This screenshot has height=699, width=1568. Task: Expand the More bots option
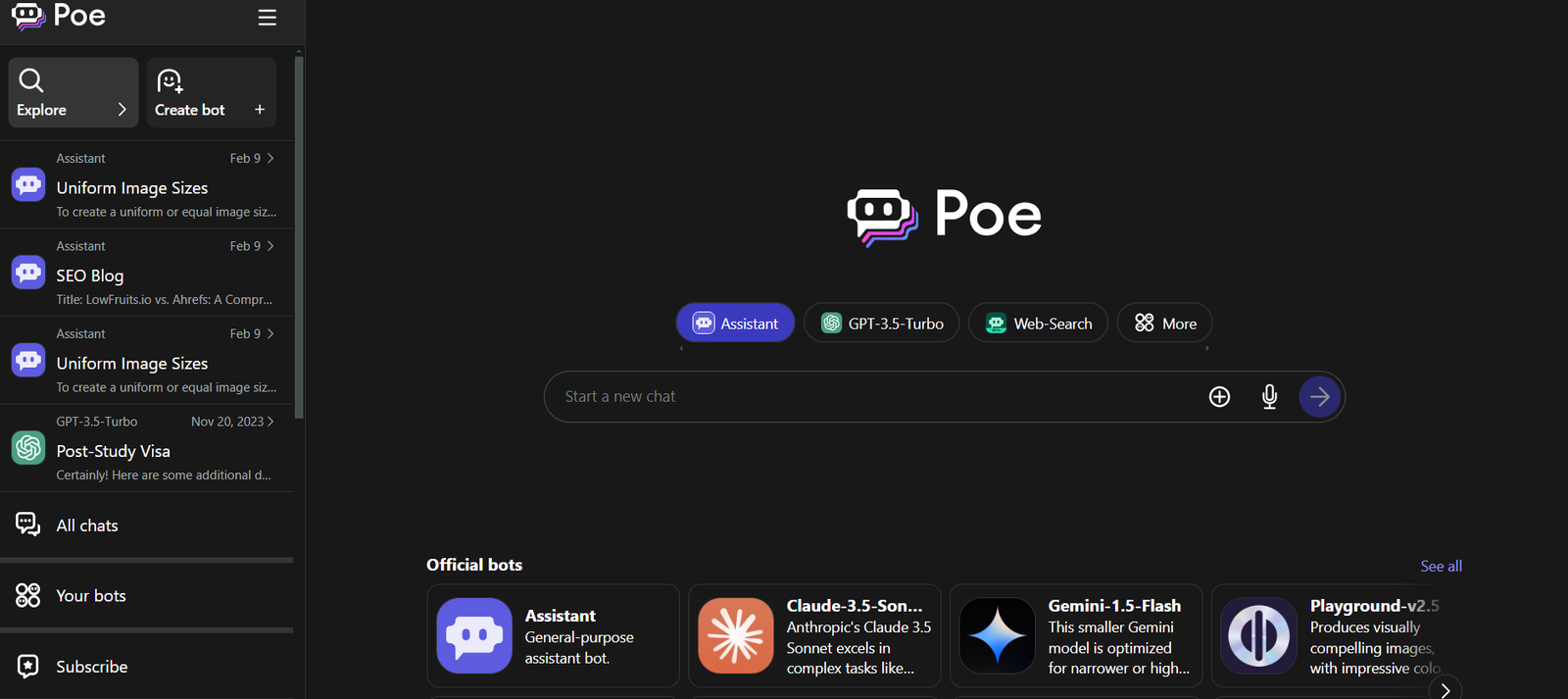[1164, 324]
